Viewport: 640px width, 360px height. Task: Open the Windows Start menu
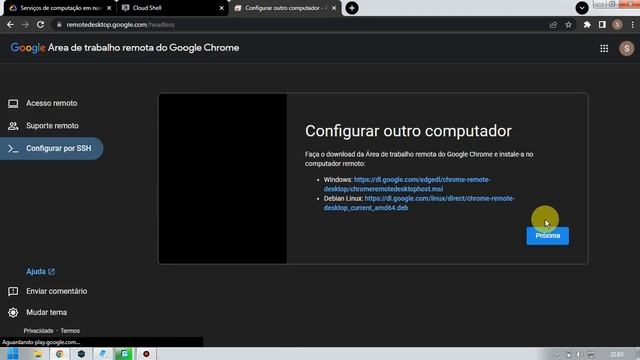click(x=13, y=354)
